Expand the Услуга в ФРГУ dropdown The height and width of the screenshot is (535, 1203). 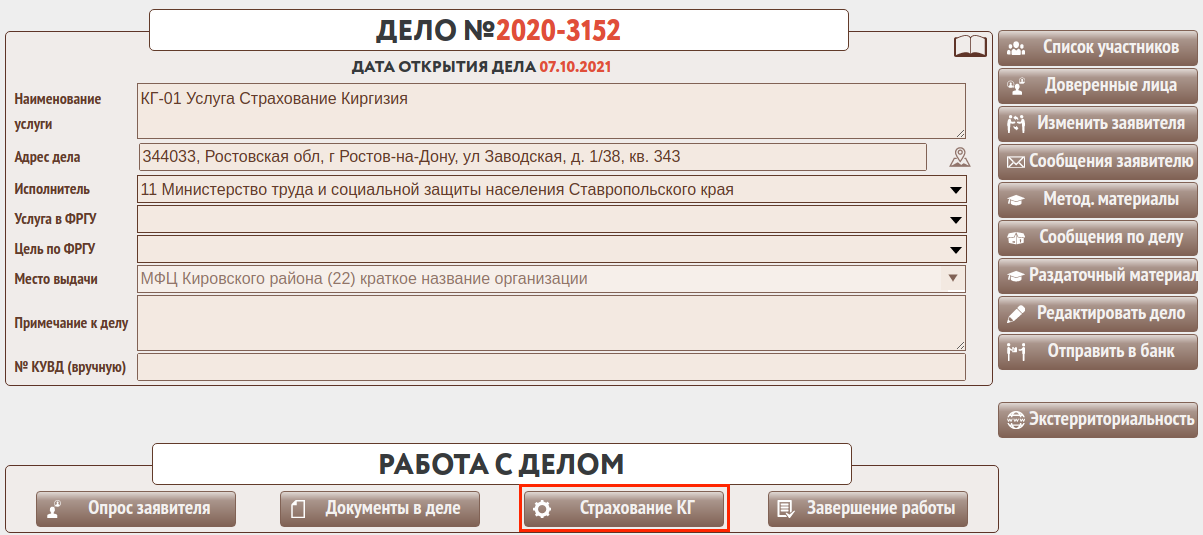click(x=551, y=219)
